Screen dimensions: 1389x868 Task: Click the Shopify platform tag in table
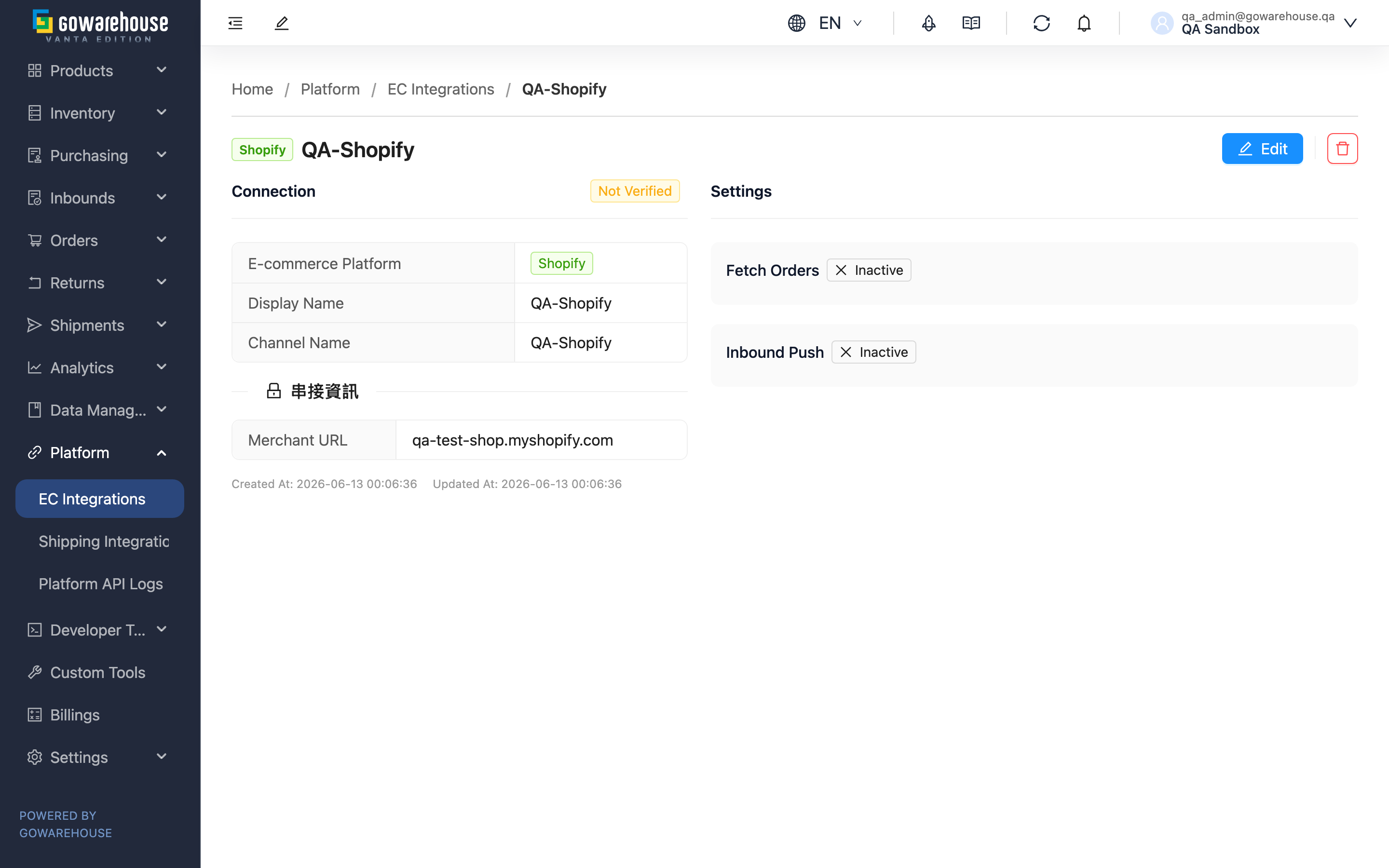tap(561, 263)
